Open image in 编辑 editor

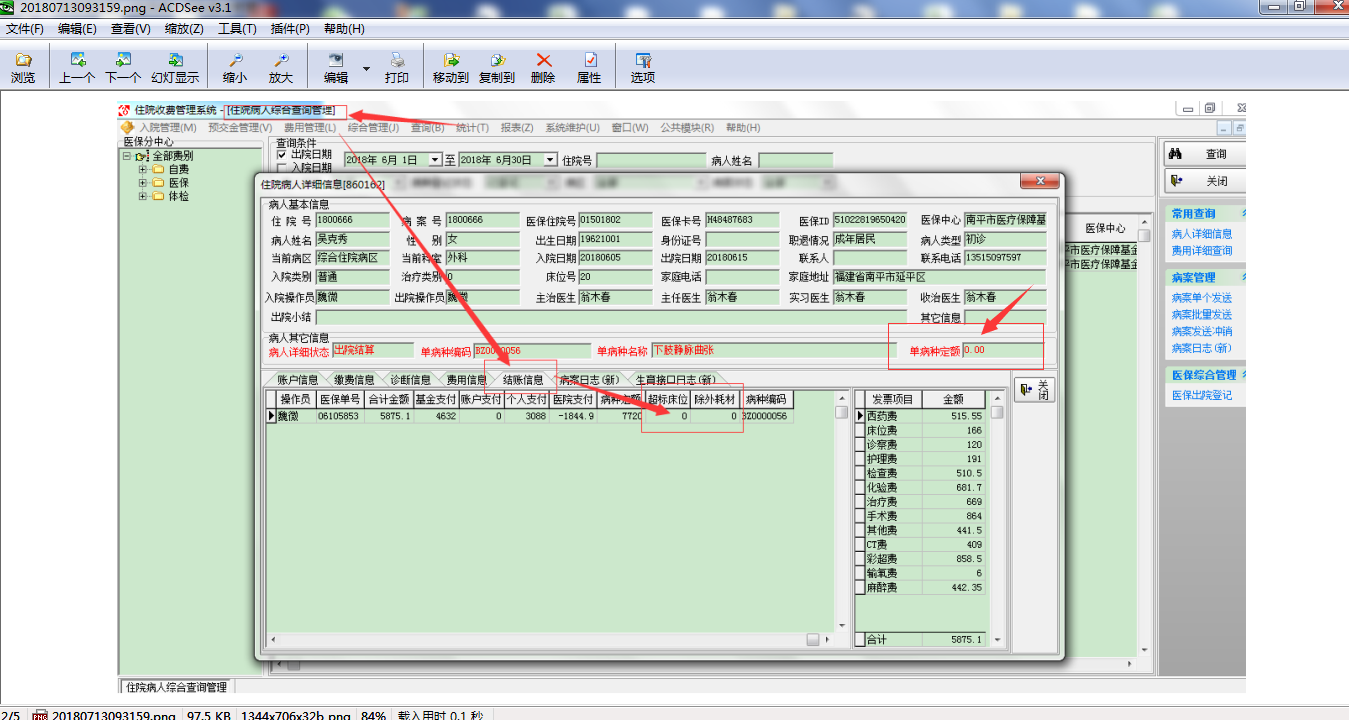coord(336,68)
